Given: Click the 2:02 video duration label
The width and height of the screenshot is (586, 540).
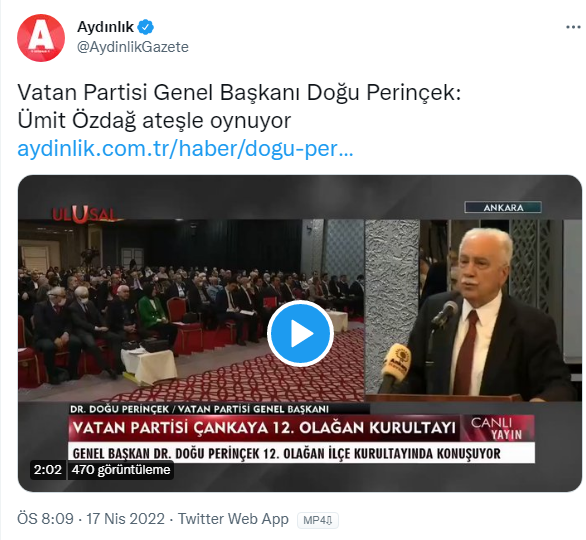Looking at the screenshot, I should 47,469.
